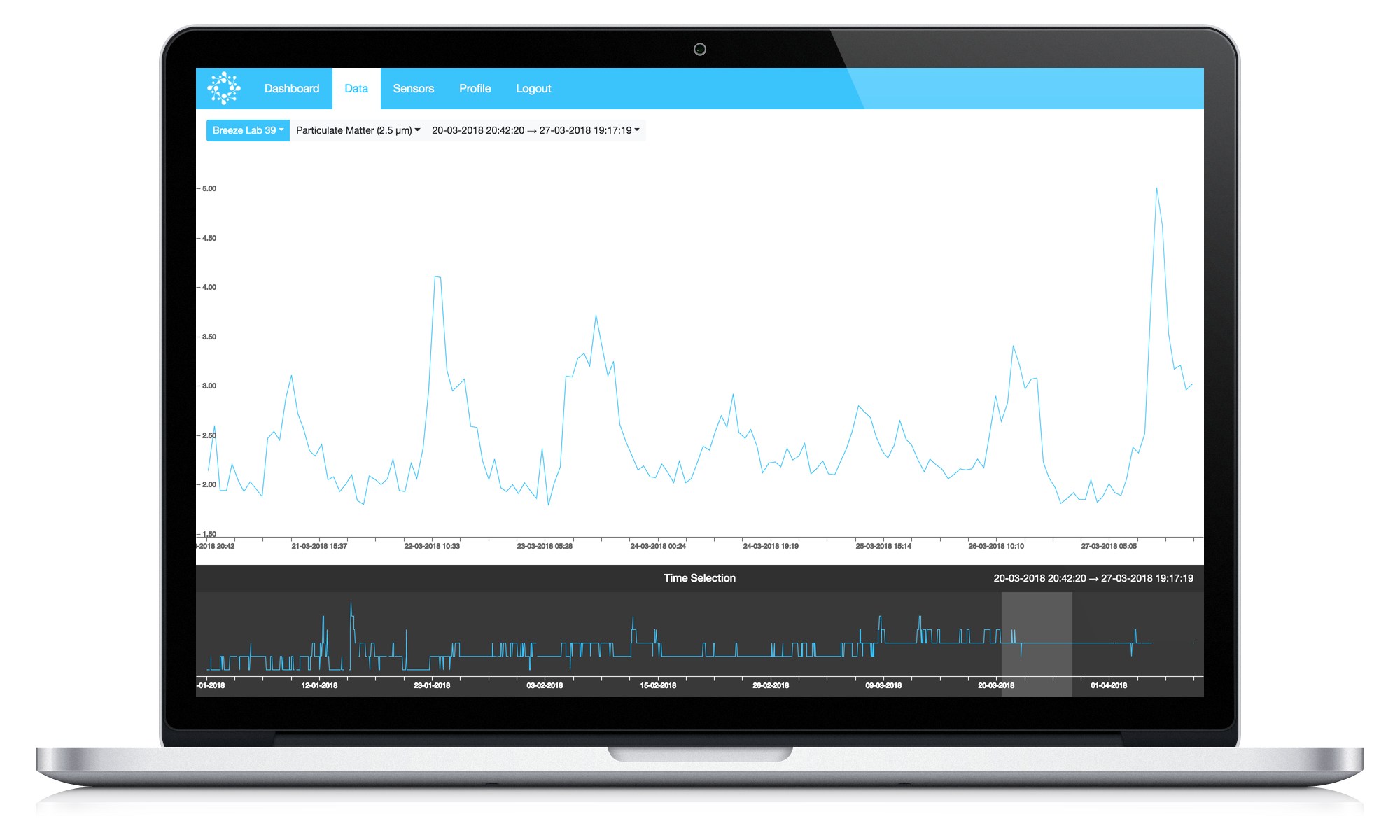Open the Breeze Lab 39 sensor dropdown

248,130
